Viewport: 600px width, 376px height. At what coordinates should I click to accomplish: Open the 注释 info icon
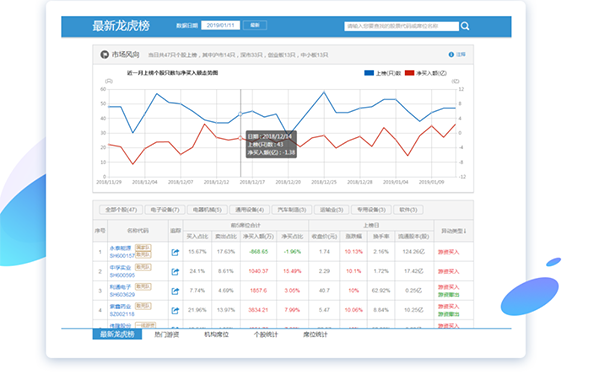coord(451,55)
